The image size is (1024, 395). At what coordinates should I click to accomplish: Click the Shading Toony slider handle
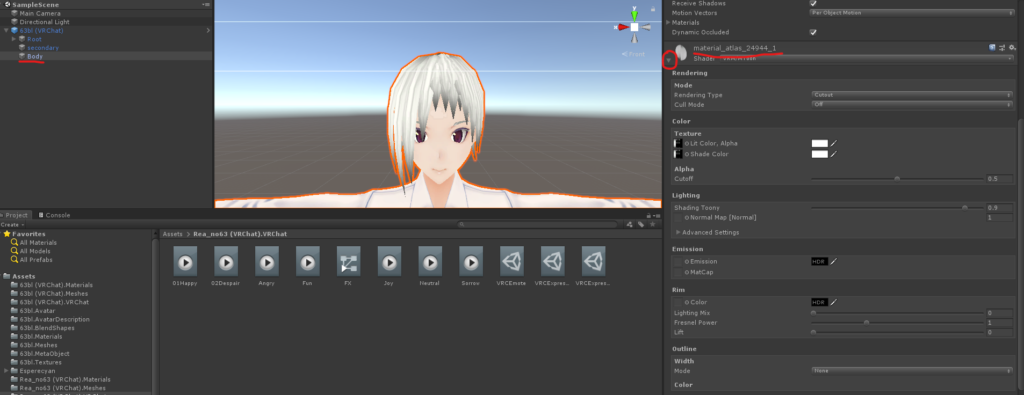(x=965, y=207)
